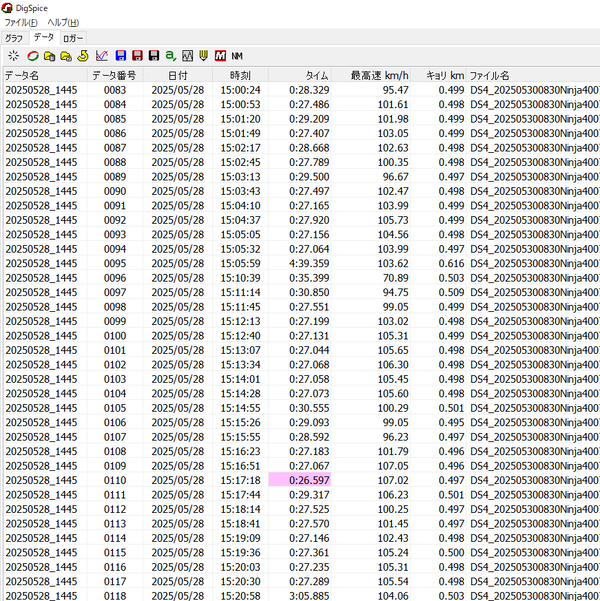Click the lap time 4:39.359
This screenshot has height=601, width=600.
309,263
